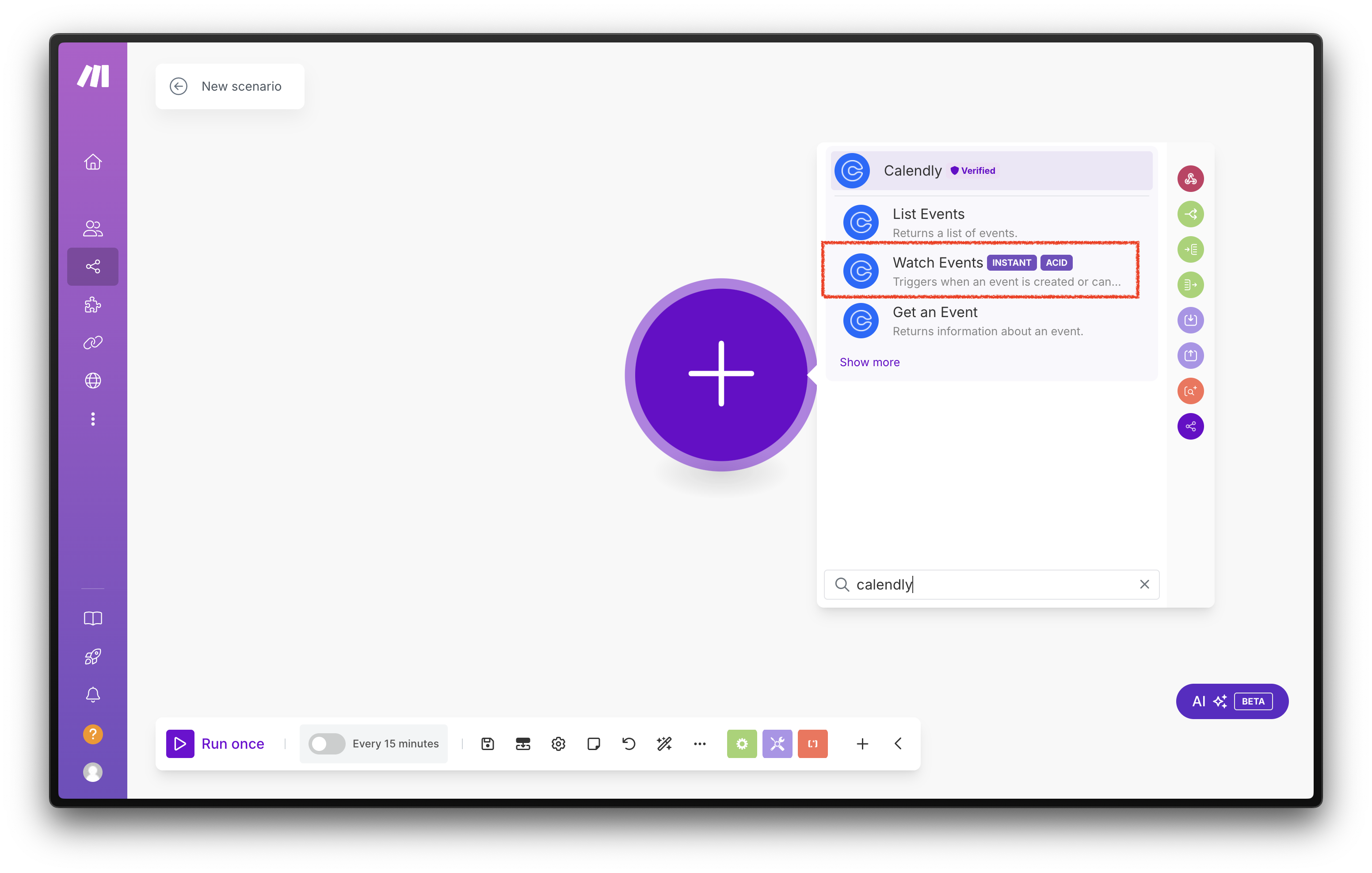Viewport: 1372px width, 873px height.
Task: Click the Run once button
Action: click(216, 743)
